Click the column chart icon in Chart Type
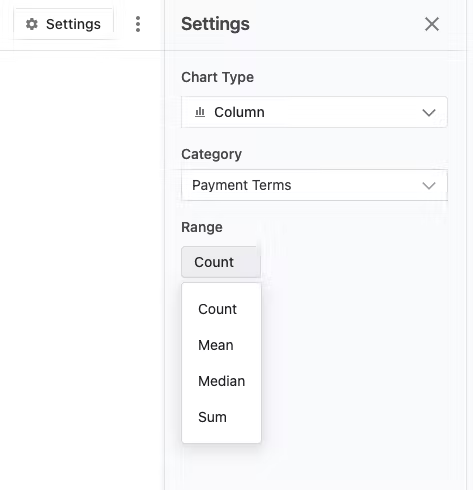Viewport: 473px width, 490px height. pyautogui.click(x=200, y=112)
